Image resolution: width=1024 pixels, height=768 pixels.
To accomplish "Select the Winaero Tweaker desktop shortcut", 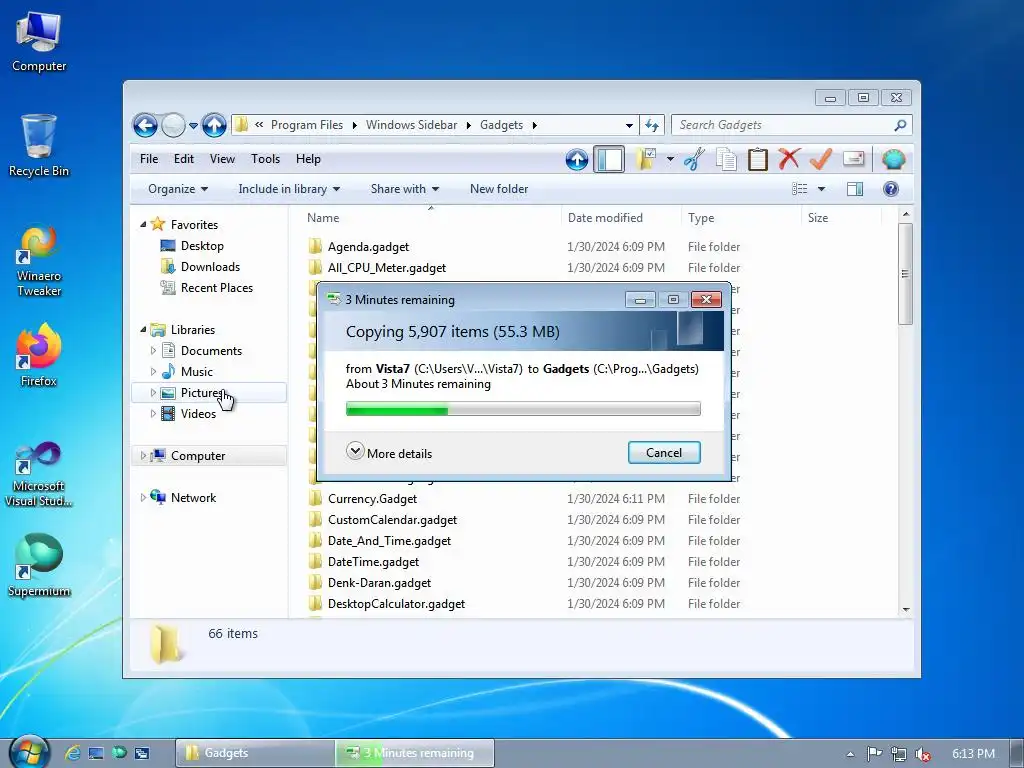I will 39,261.
